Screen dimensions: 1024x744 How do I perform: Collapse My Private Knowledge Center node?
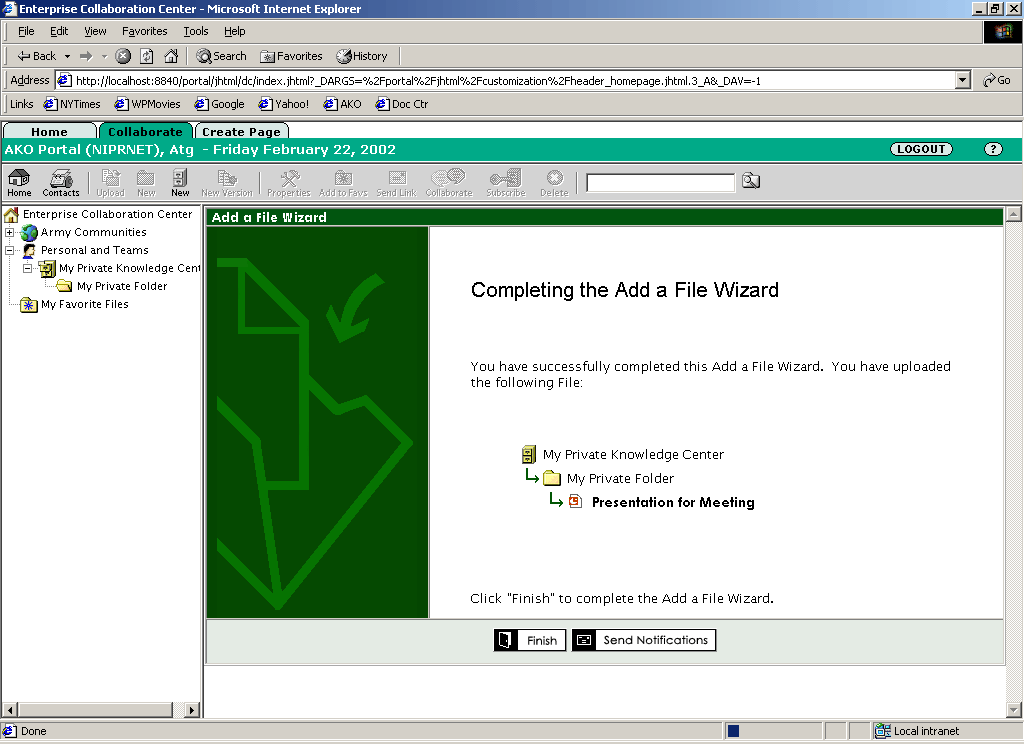(28, 269)
